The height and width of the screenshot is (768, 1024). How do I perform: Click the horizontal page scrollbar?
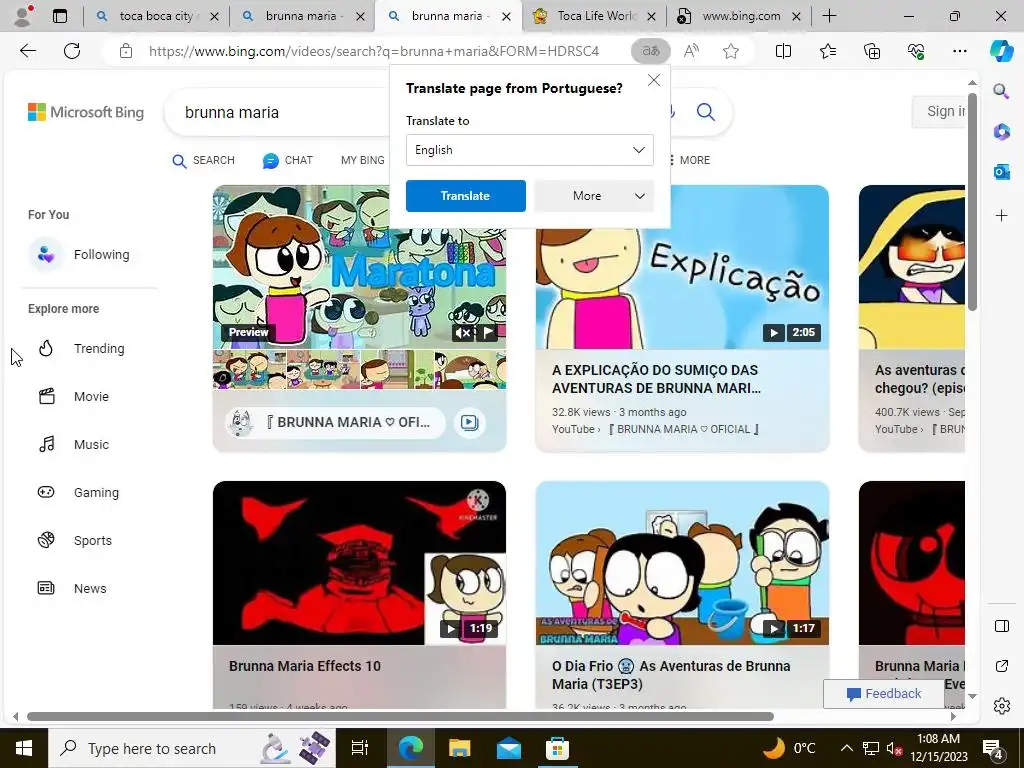(x=400, y=716)
